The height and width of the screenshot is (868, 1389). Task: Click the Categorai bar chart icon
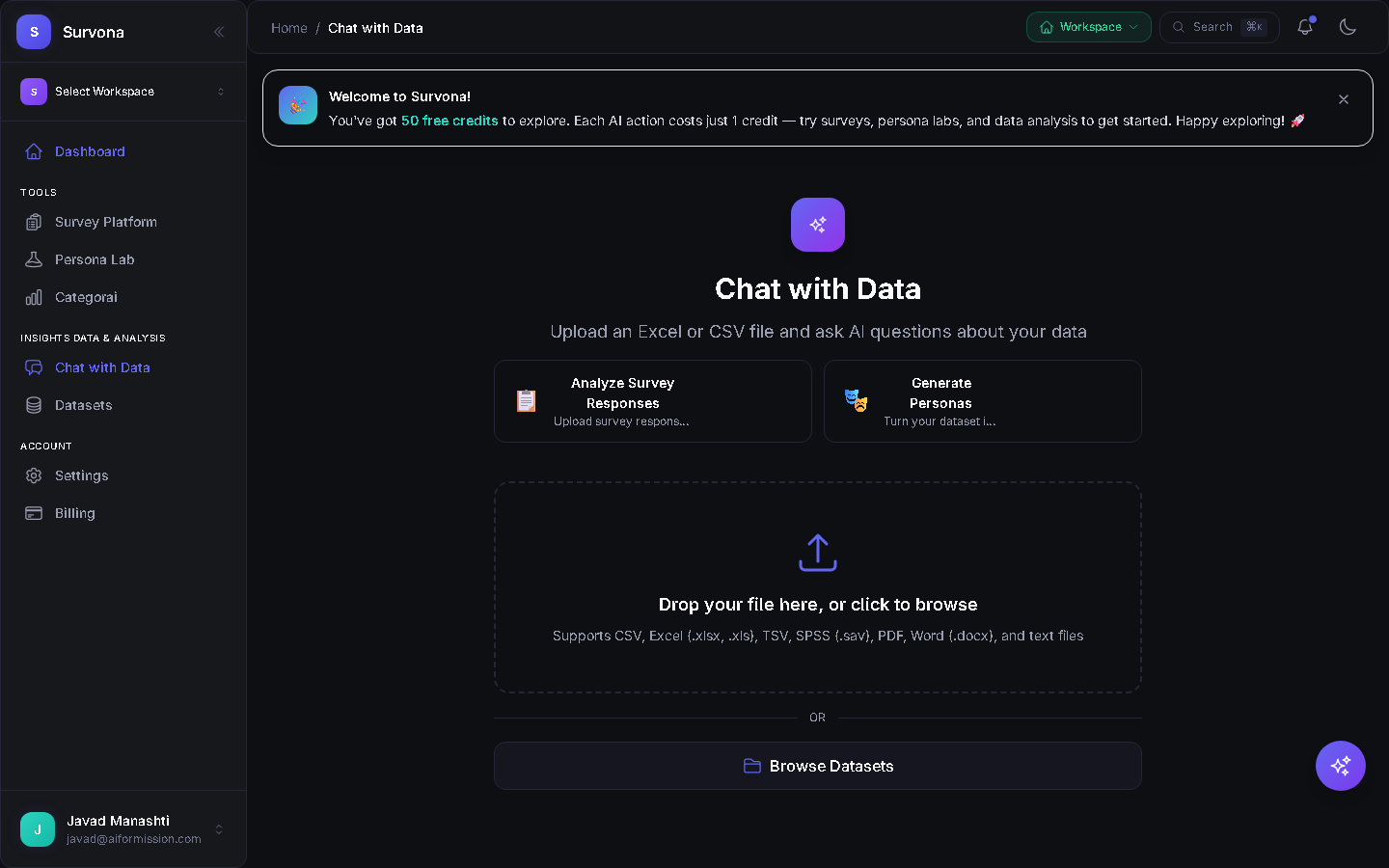pyautogui.click(x=35, y=297)
